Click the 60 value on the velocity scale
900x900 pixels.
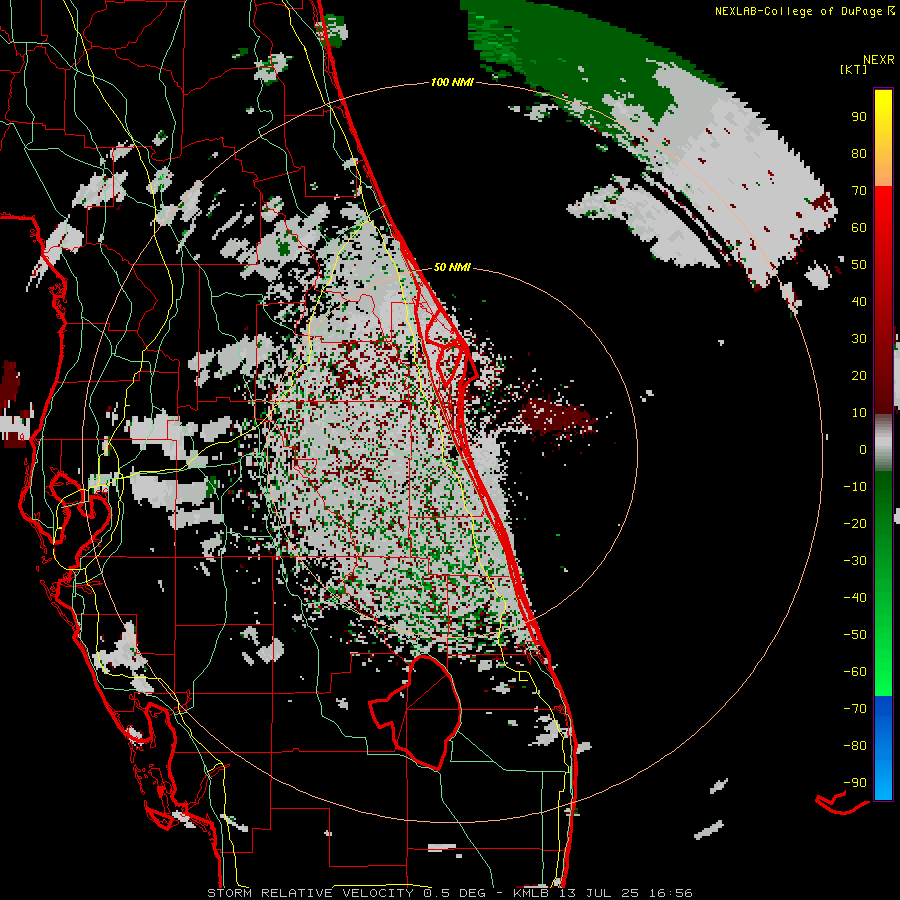click(x=859, y=228)
